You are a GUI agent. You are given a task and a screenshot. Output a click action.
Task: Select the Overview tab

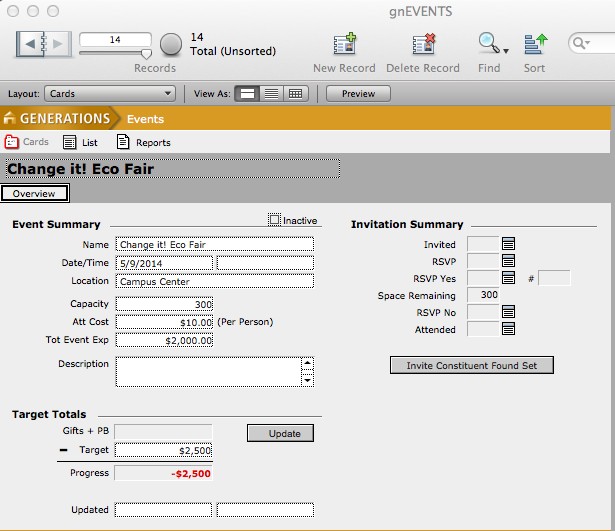click(35, 194)
